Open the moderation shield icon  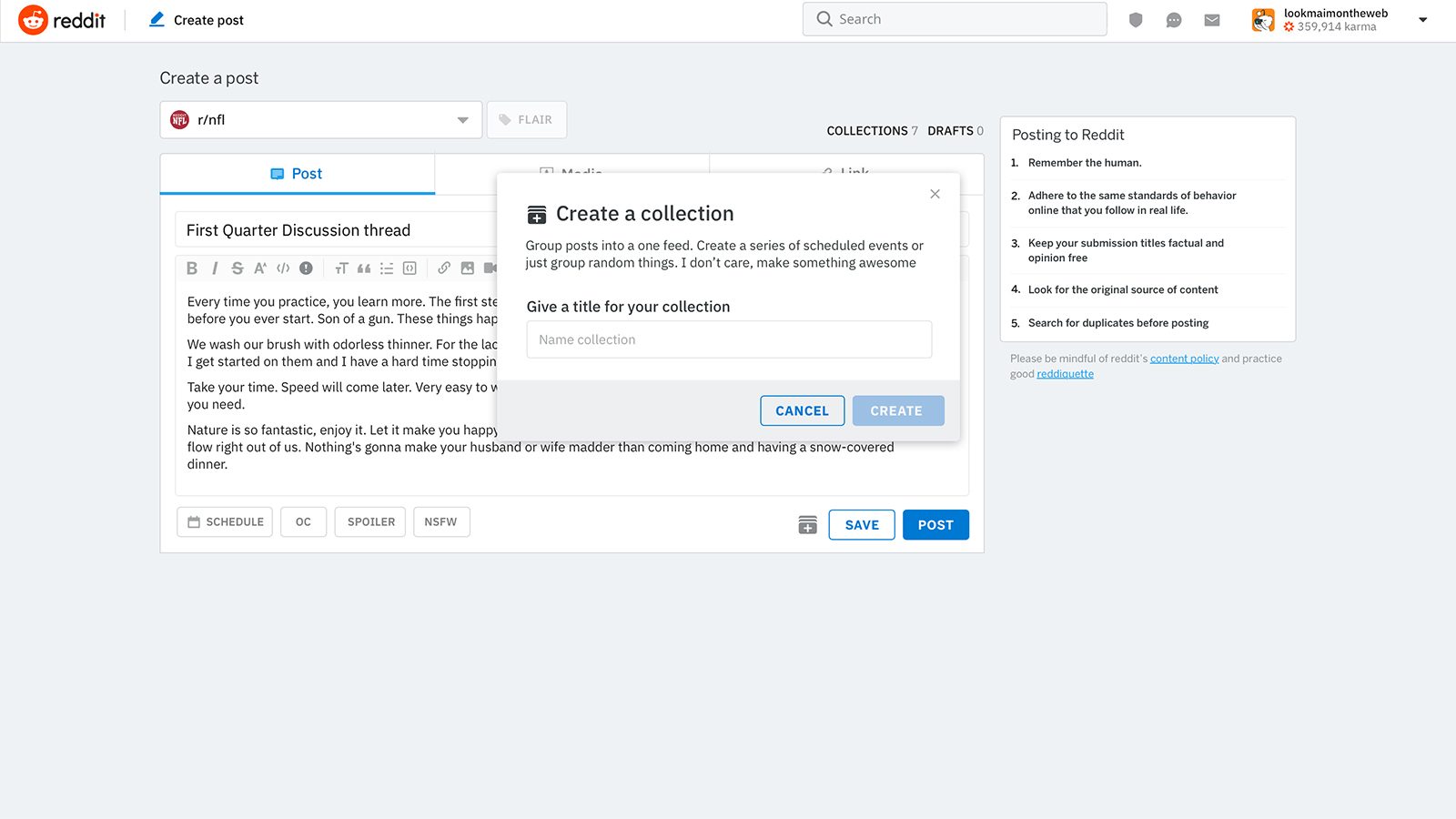pyautogui.click(x=1136, y=20)
